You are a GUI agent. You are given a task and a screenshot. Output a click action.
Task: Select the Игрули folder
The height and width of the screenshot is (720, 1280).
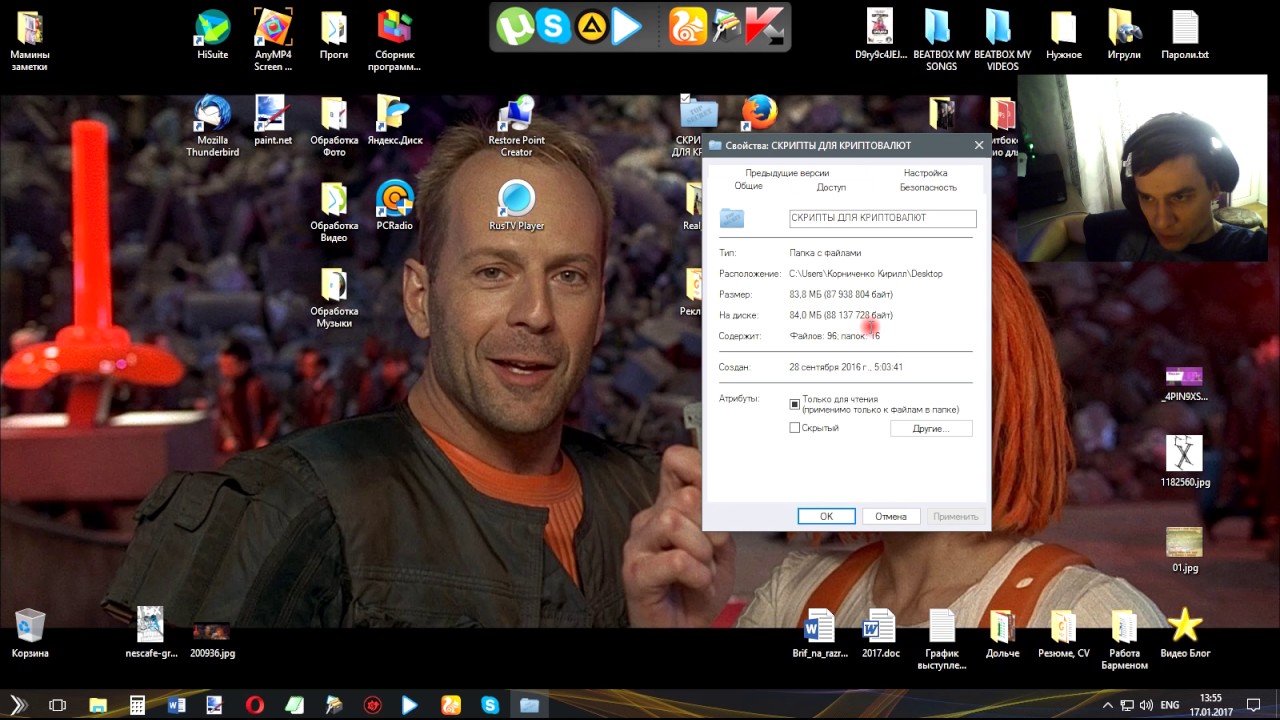[x=1124, y=35]
